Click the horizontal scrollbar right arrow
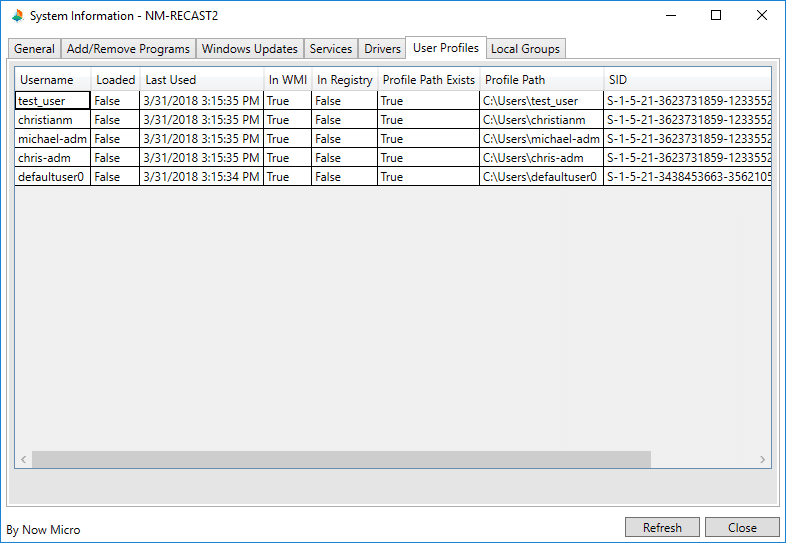Viewport: 786px width, 543px height. point(763,460)
